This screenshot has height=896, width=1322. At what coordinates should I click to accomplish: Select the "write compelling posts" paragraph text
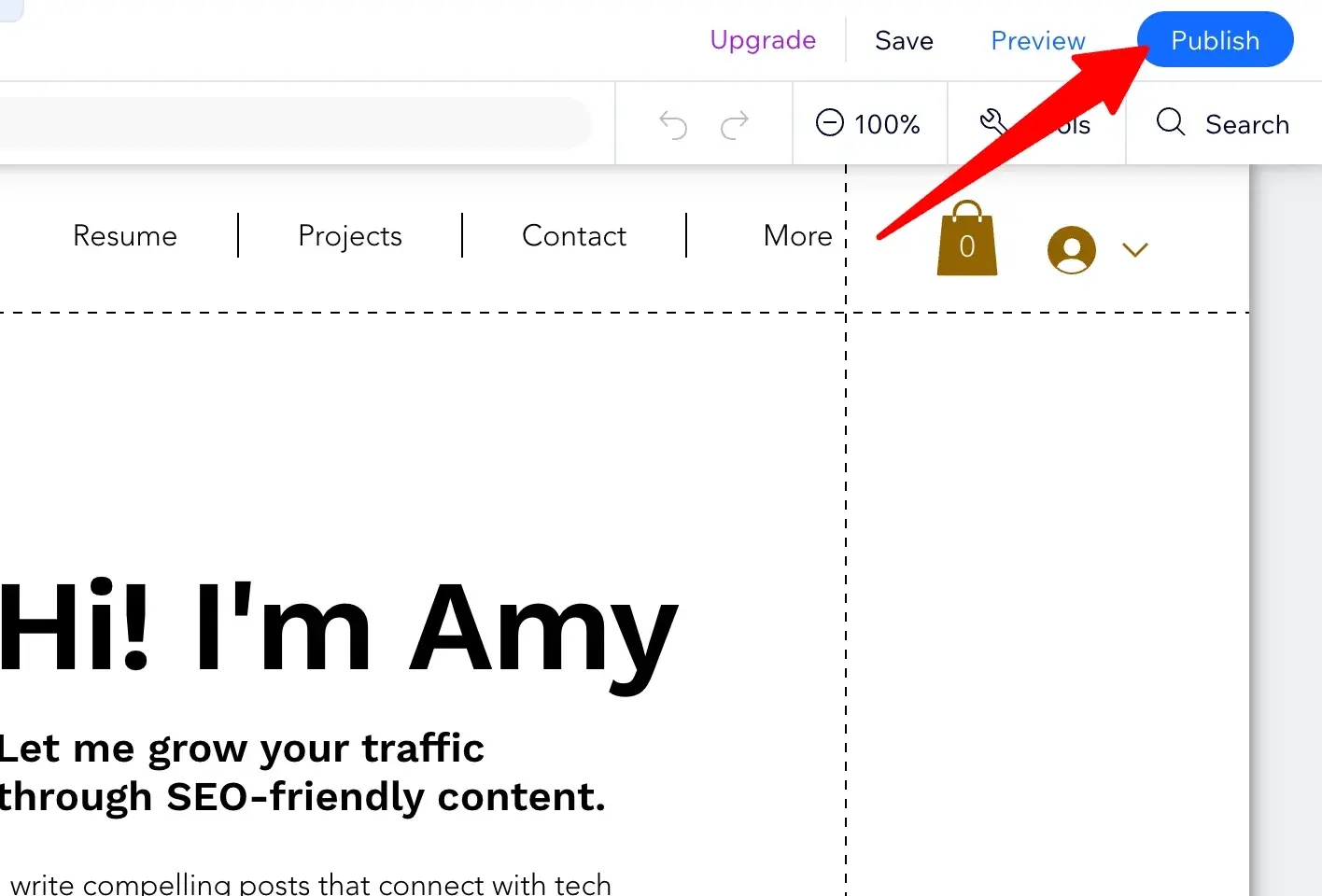[310, 884]
